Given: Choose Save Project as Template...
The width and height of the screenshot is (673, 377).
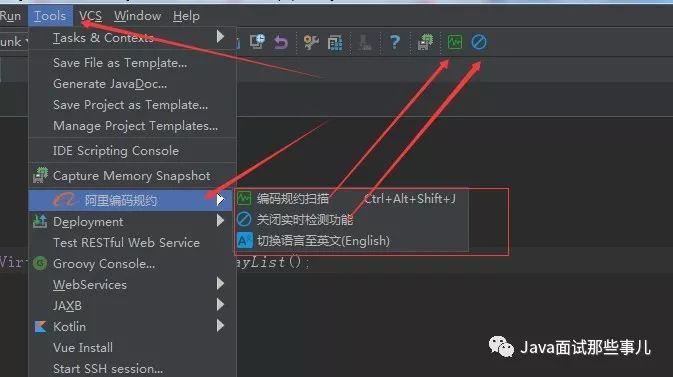Looking at the screenshot, I should pyautogui.click(x=132, y=105).
